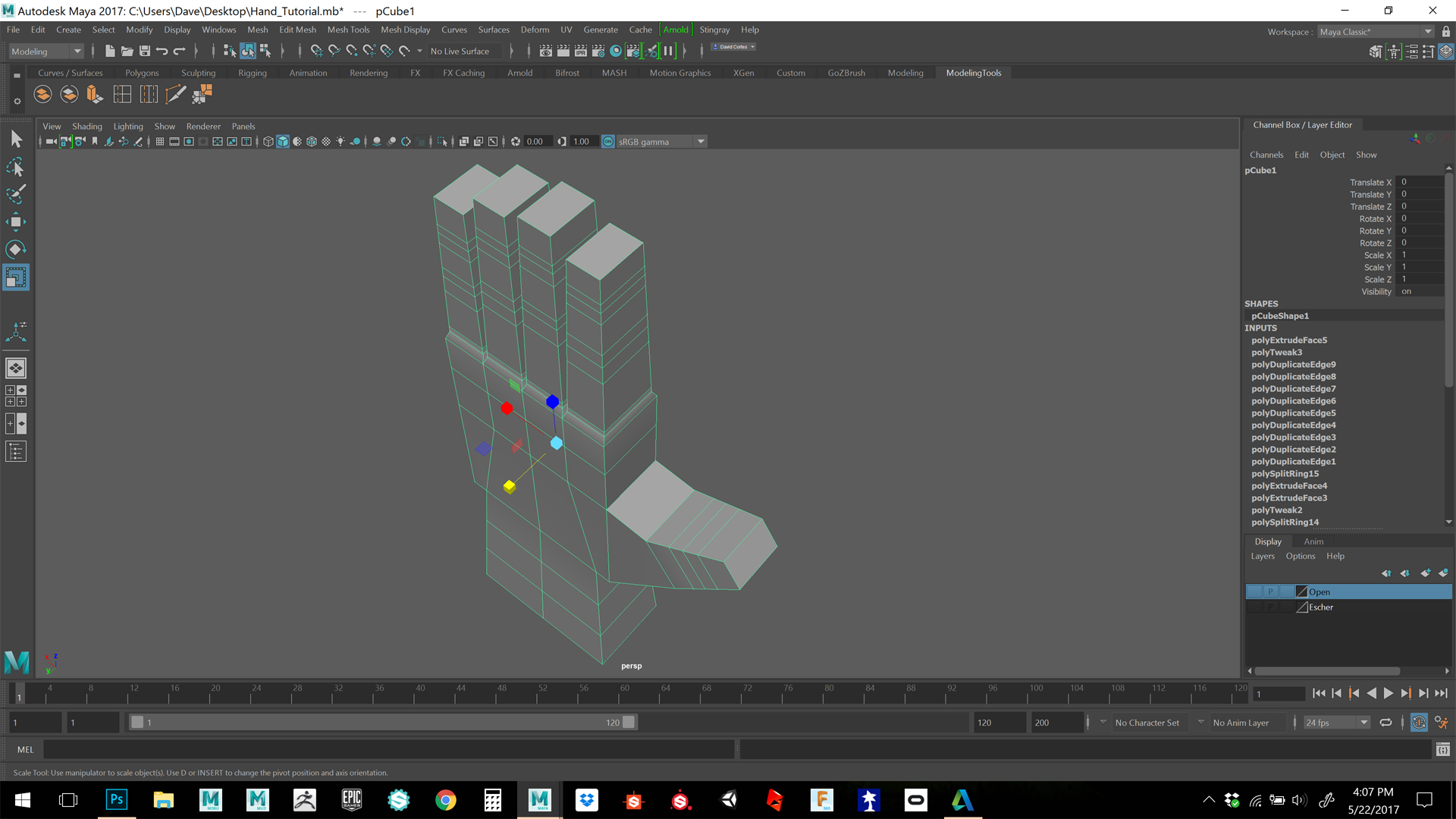Activate the Rotate tool in toolbox
This screenshot has width=1456, height=819.
pyautogui.click(x=16, y=249)
